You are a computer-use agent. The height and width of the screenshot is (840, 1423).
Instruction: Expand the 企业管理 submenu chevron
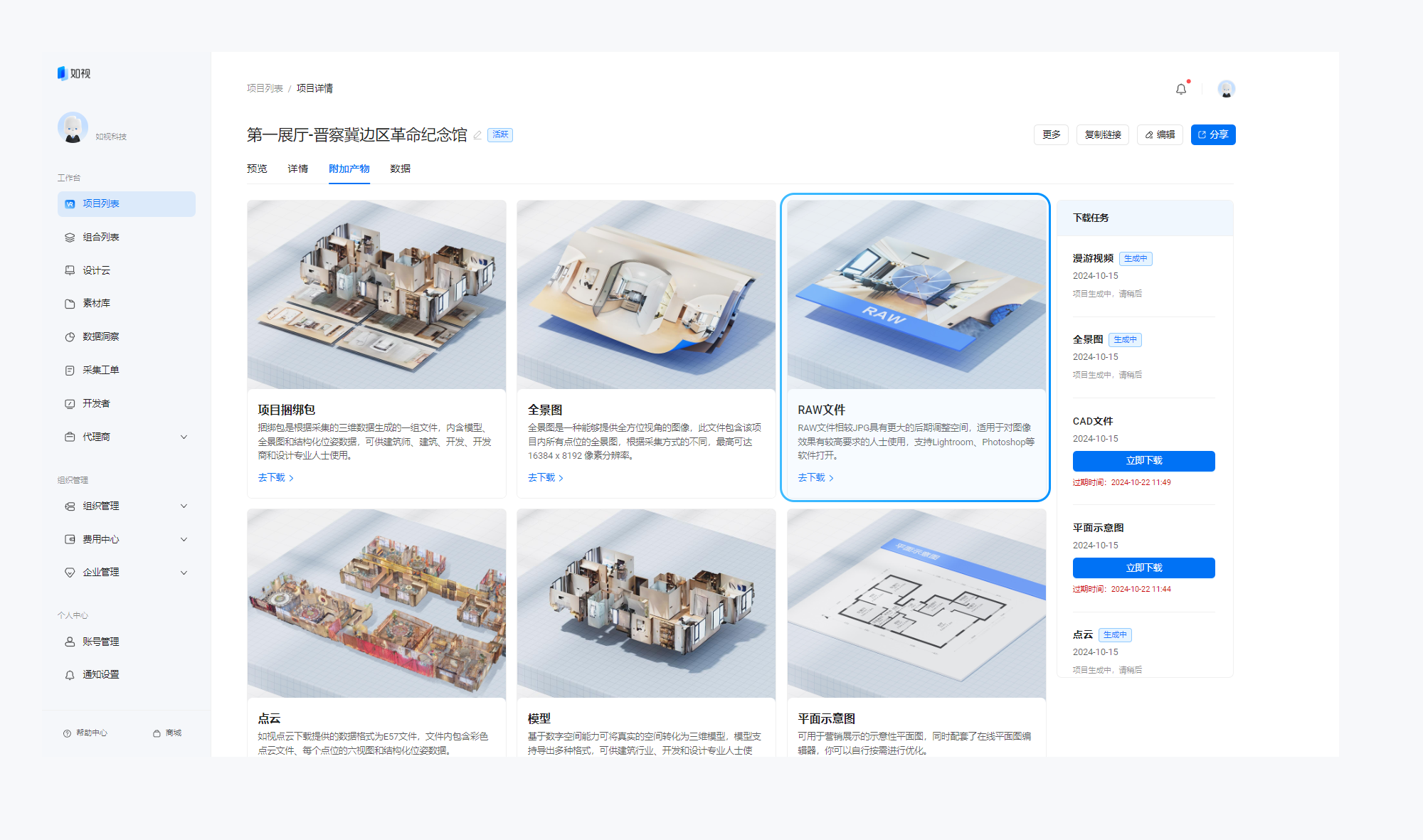184,573
